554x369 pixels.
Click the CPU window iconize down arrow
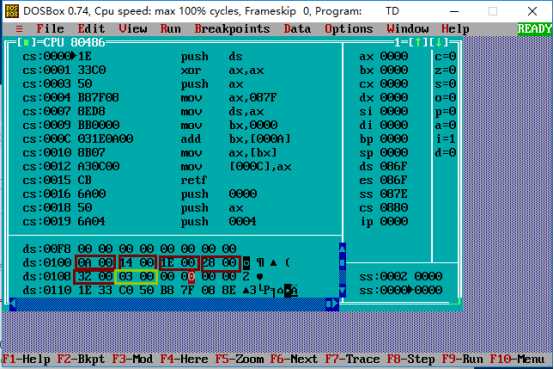(x=438, y=43)
